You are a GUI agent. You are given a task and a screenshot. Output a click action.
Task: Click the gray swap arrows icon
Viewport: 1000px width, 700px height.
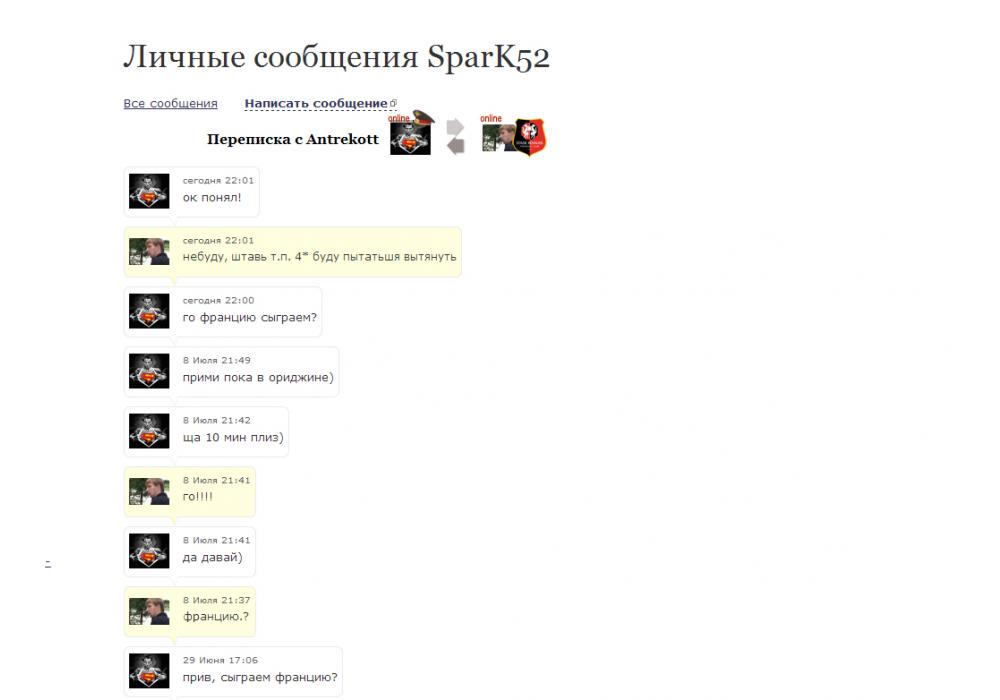pos(455,136)
